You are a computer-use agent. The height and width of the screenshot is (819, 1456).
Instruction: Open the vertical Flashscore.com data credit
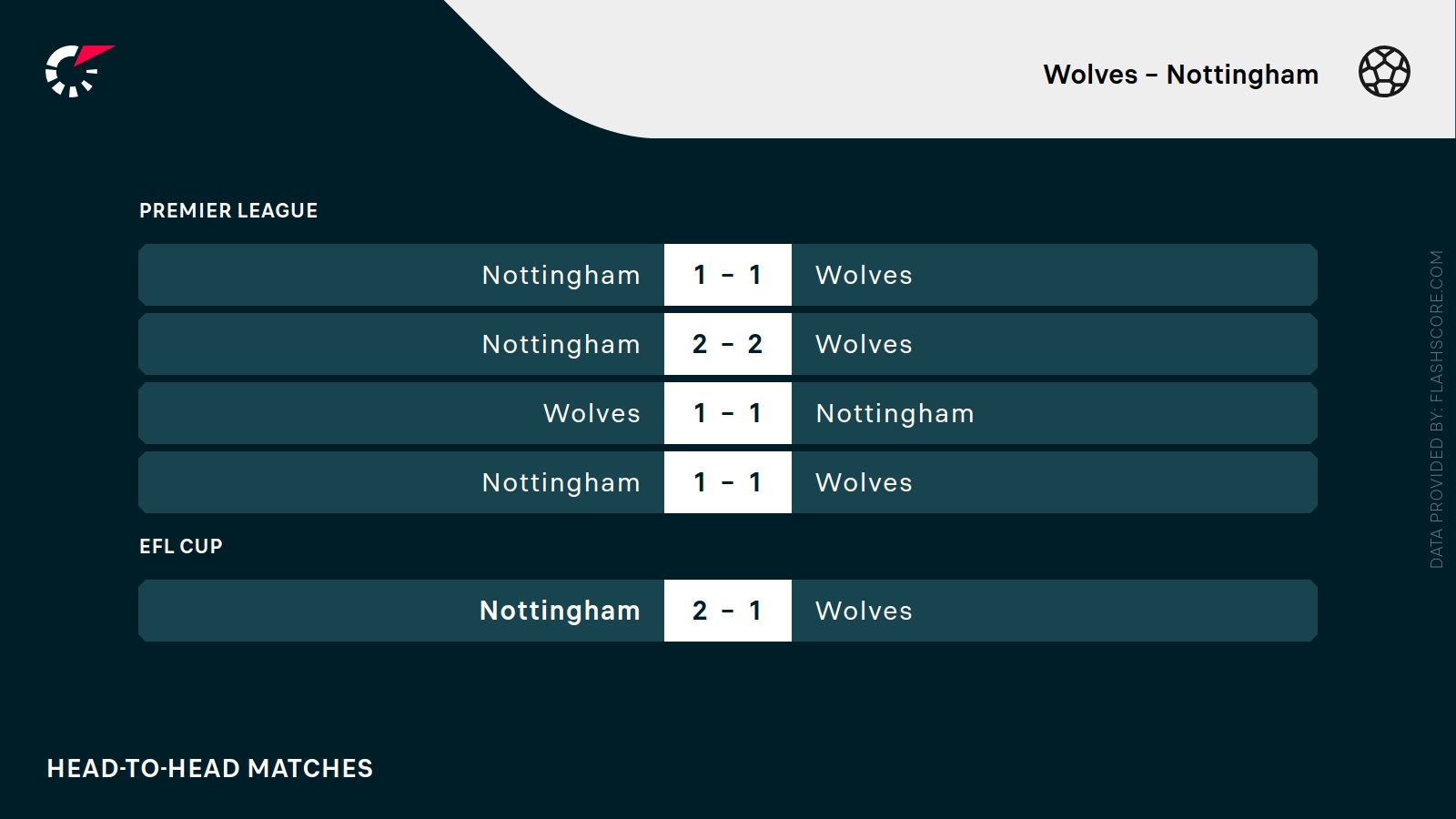point(1436,409)
